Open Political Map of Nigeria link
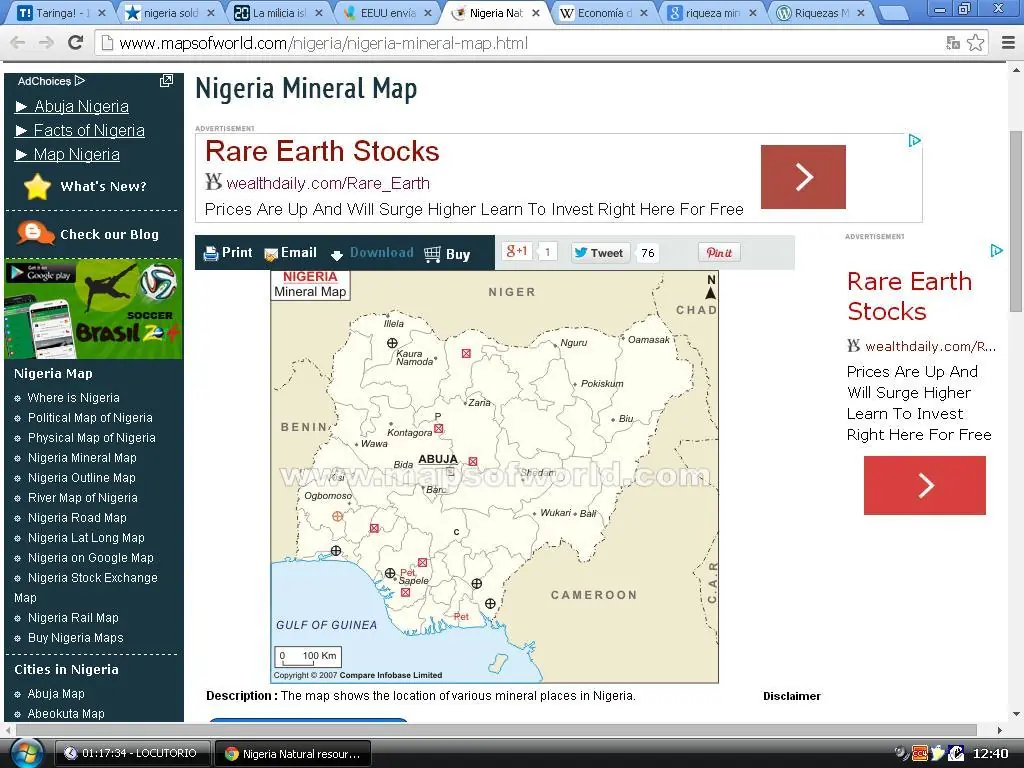This screenshot has width=1024, height=768. (90, 418)
